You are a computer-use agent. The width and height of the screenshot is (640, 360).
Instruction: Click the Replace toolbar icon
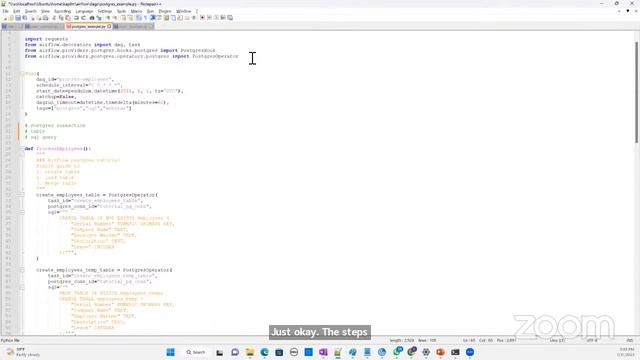pyautogui.click(x=99, y=18)
